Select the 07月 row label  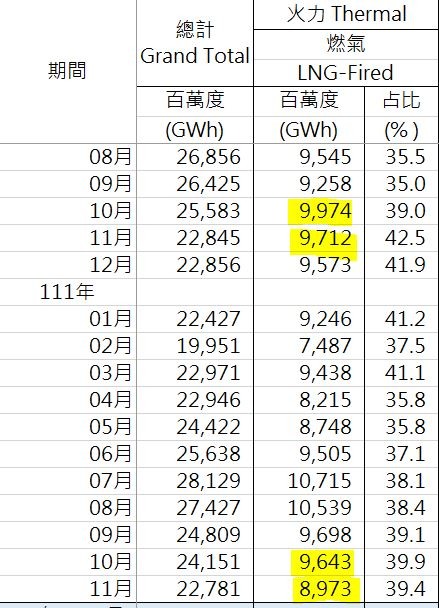111,480
